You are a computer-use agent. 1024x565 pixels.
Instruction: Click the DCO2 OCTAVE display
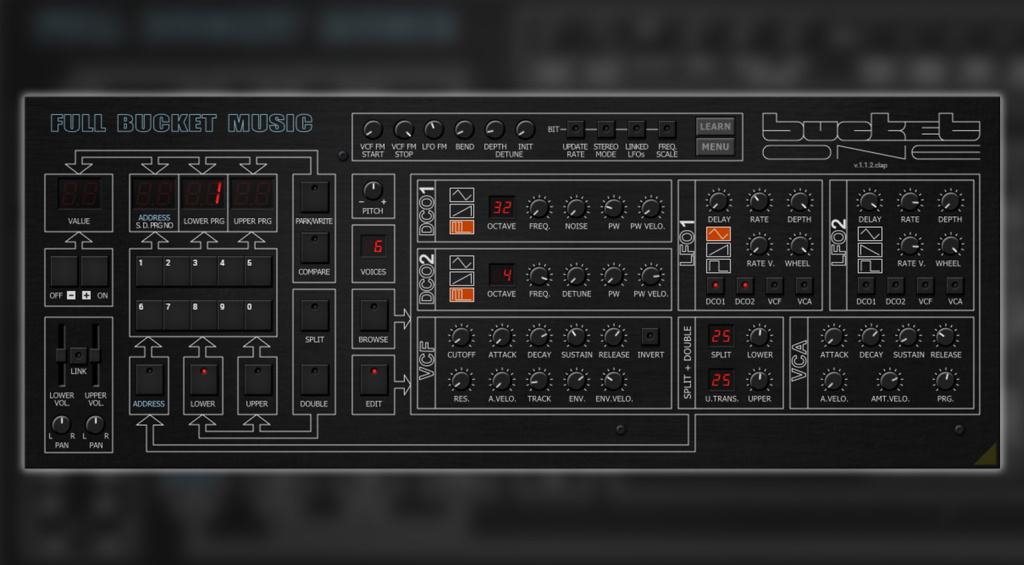tap(502, 276)
